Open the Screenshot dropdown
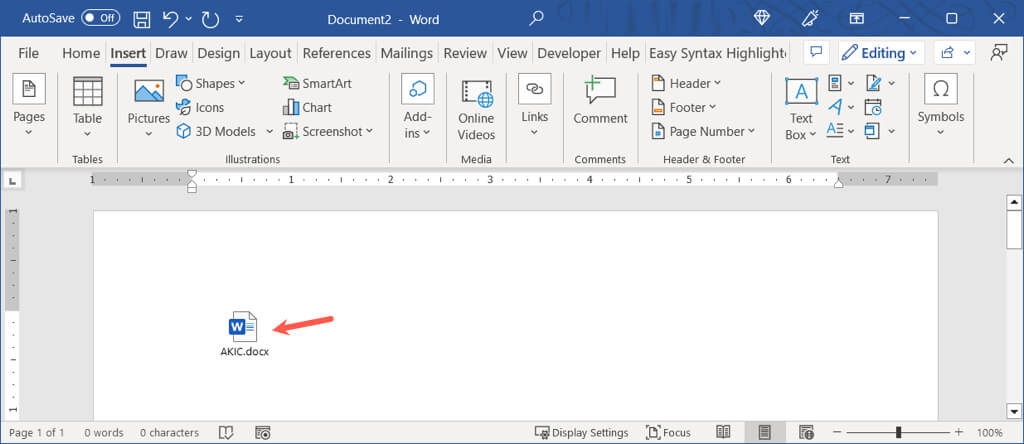This screenshot has height=444, width=1024. point(369,131)
